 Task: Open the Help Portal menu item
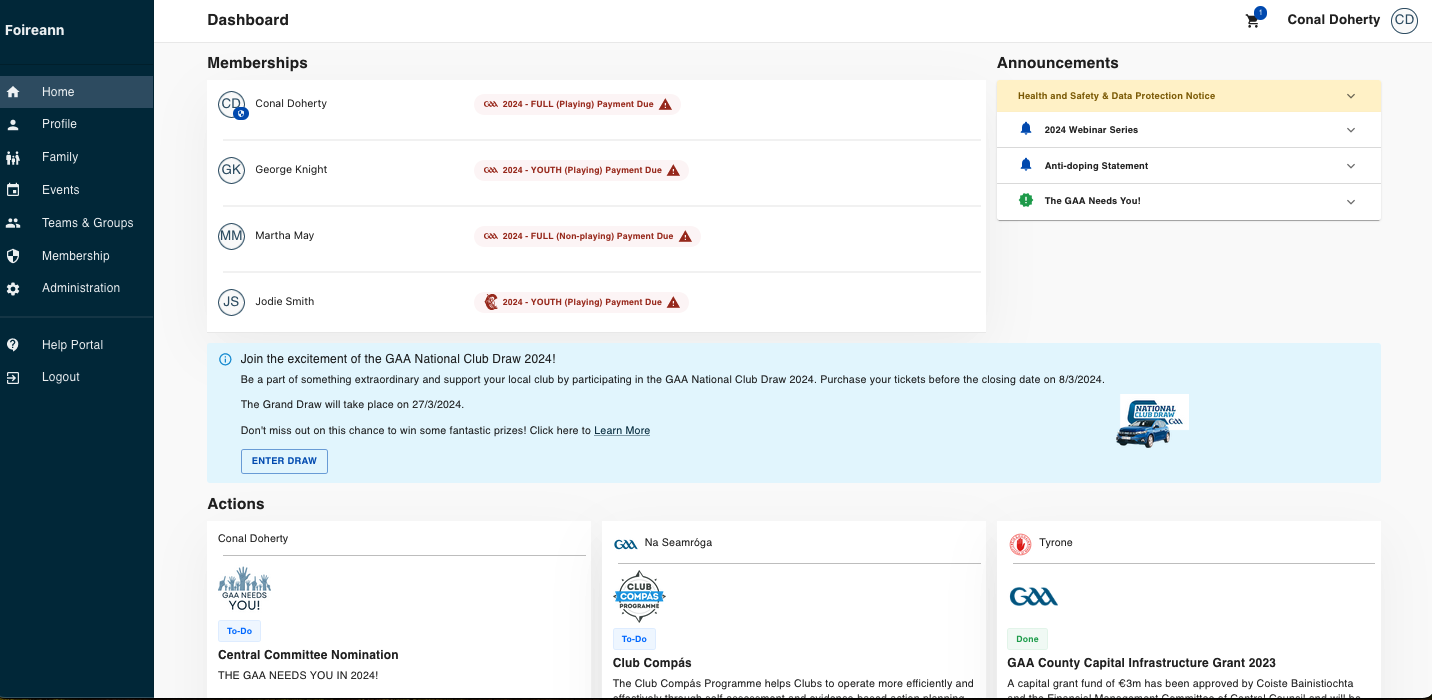[x=77, y=345]
